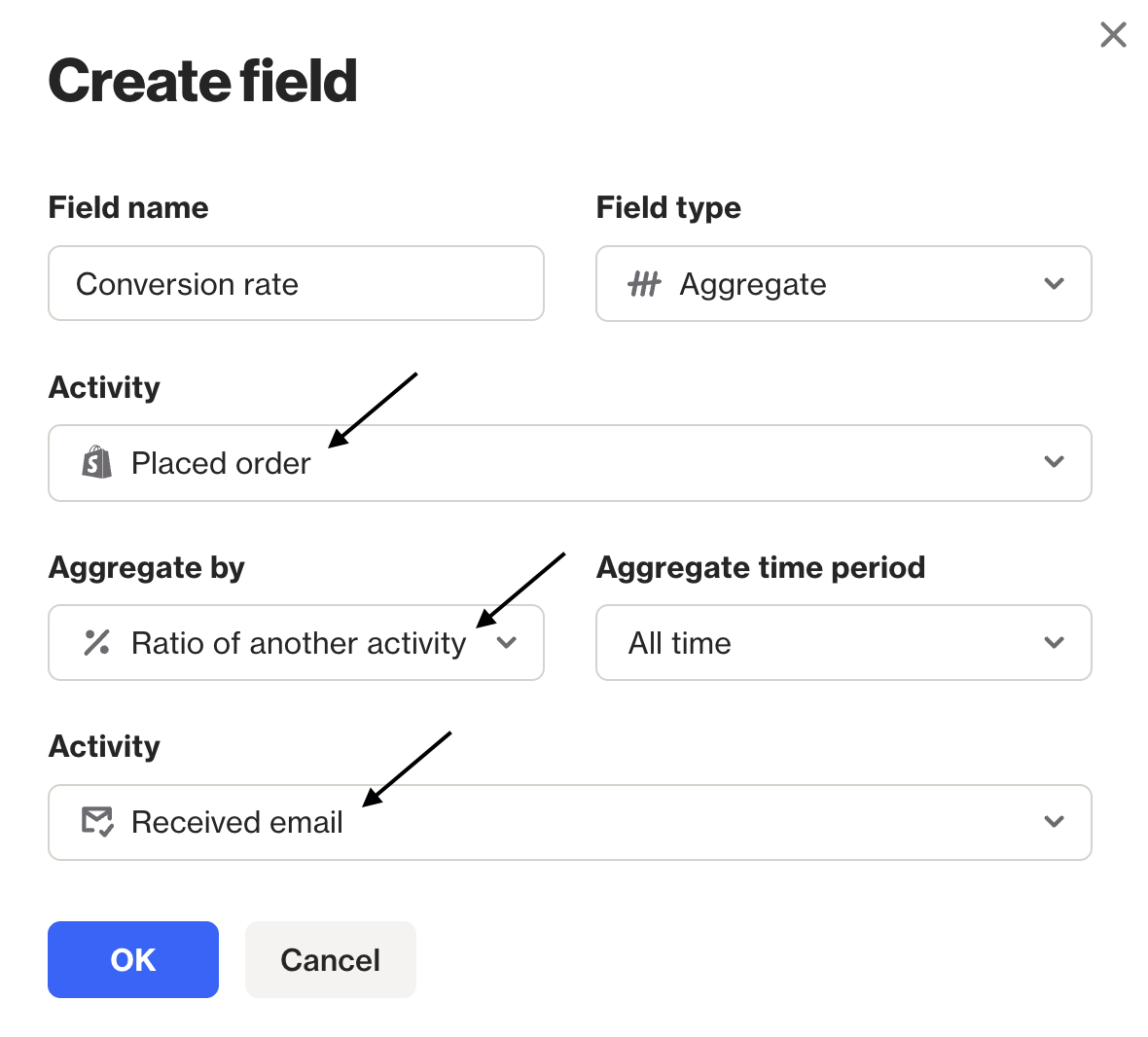Click the Cancel button

click(x=330, y=959)
